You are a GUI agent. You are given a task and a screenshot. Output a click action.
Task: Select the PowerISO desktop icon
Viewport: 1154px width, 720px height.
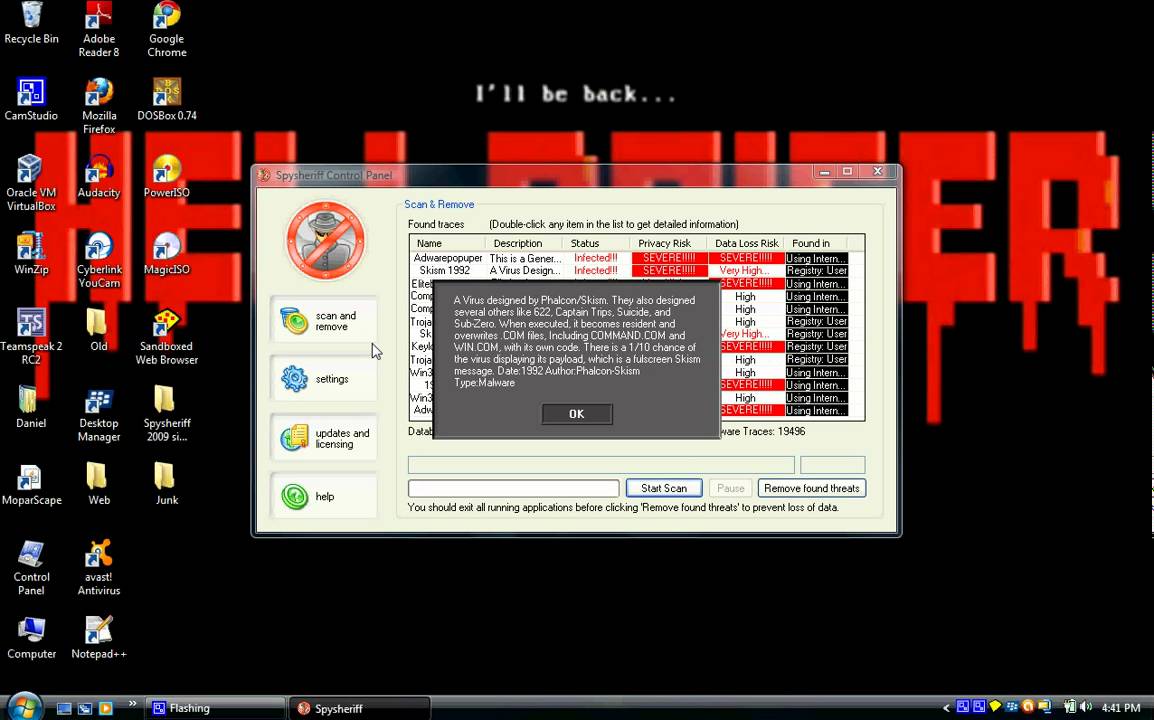click(167, 177)
